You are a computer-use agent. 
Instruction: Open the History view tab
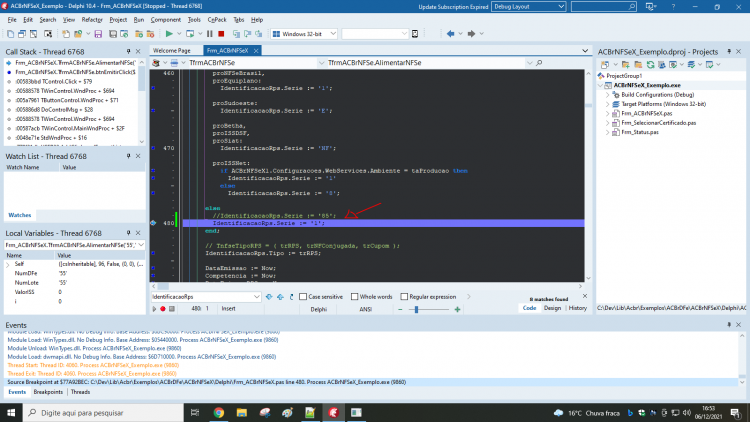(577, 308)
